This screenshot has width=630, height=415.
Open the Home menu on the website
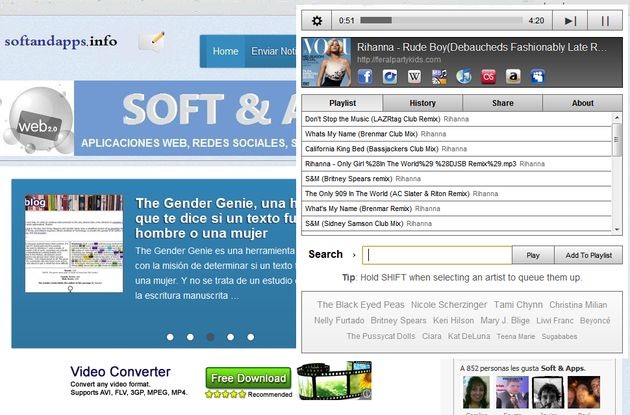225,51
